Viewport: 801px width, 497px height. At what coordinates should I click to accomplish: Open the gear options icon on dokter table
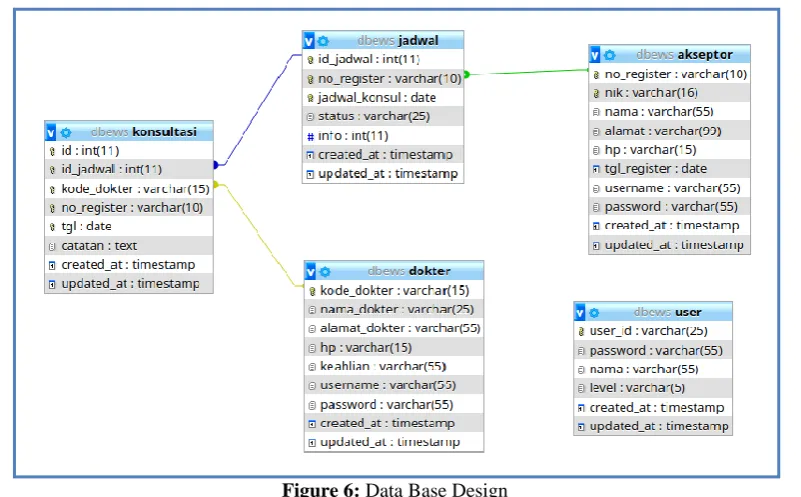[325, 272]
